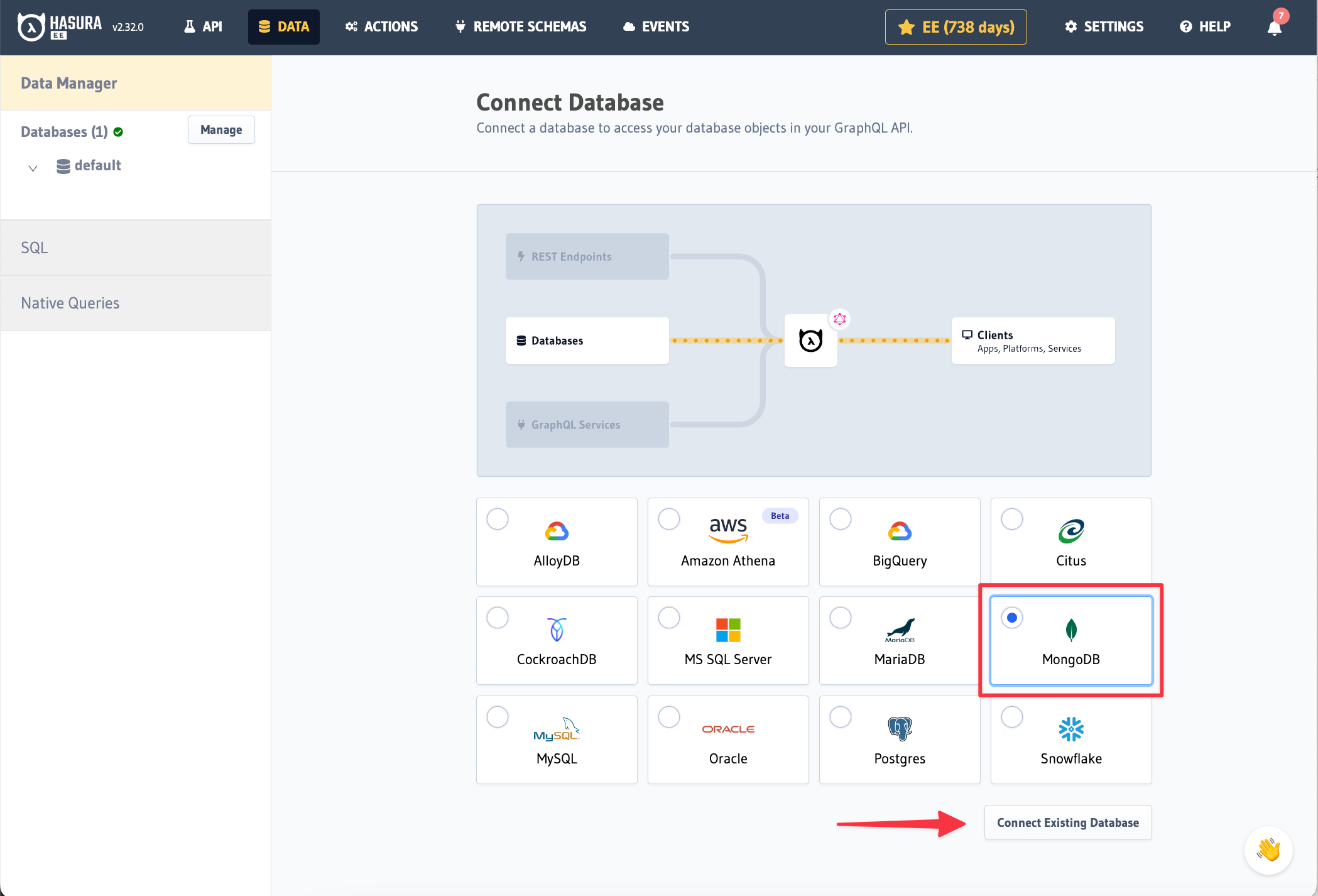Screen dimensions: 1318x896
Task: Open the EVENTS tab
Action: pyautogui.click(x=656, y=27)
